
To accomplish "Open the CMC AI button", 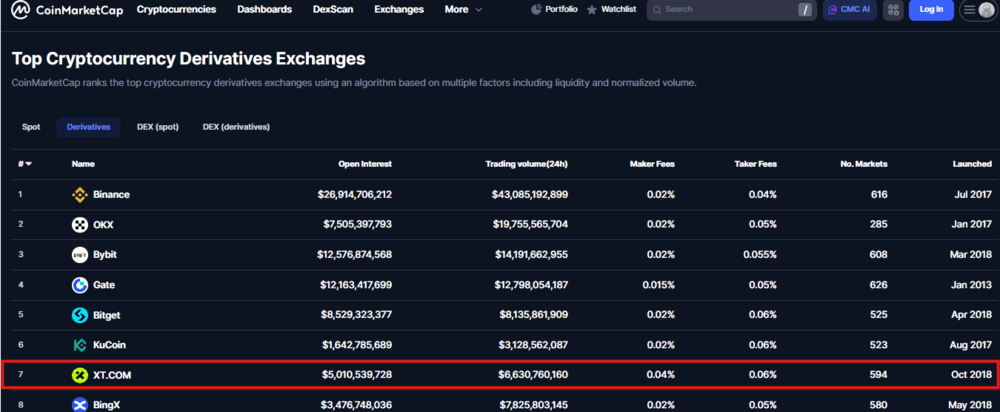I will pos(850,10).
